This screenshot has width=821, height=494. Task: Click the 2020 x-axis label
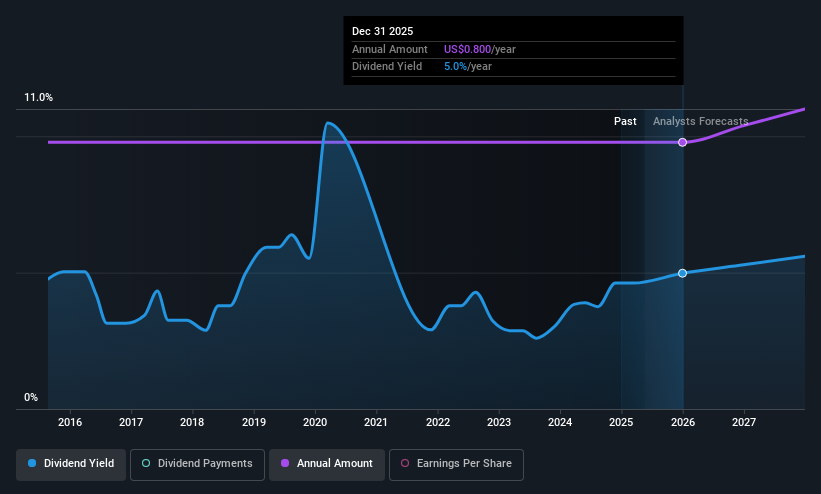[x=315, y=422]
